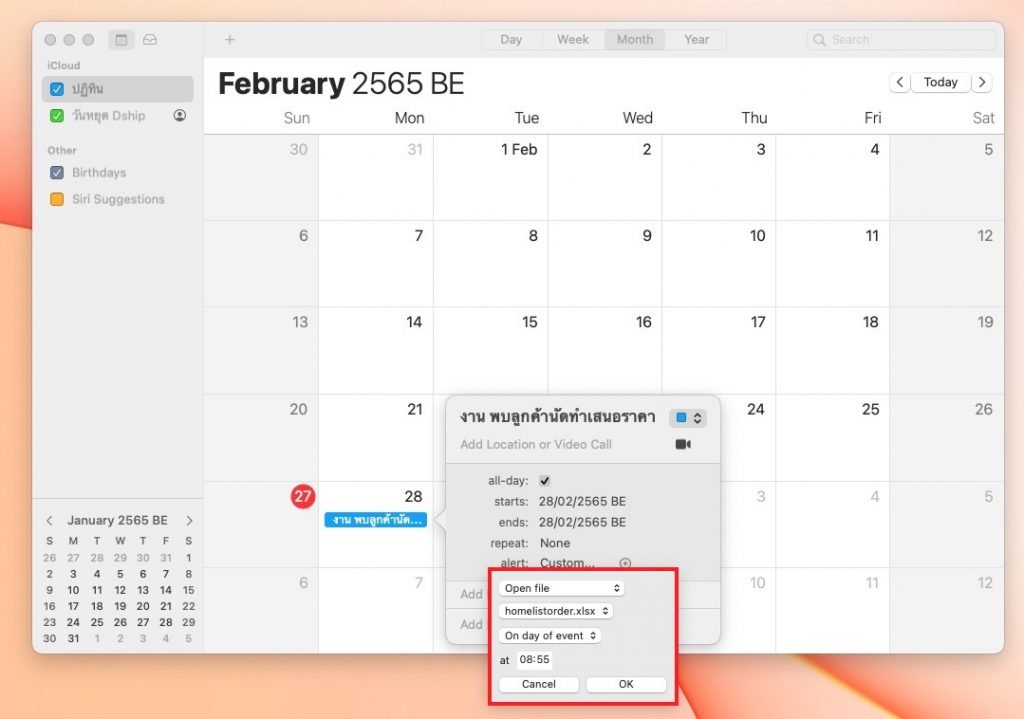Open the homelistorder.xlsx file dropdown

556,611
